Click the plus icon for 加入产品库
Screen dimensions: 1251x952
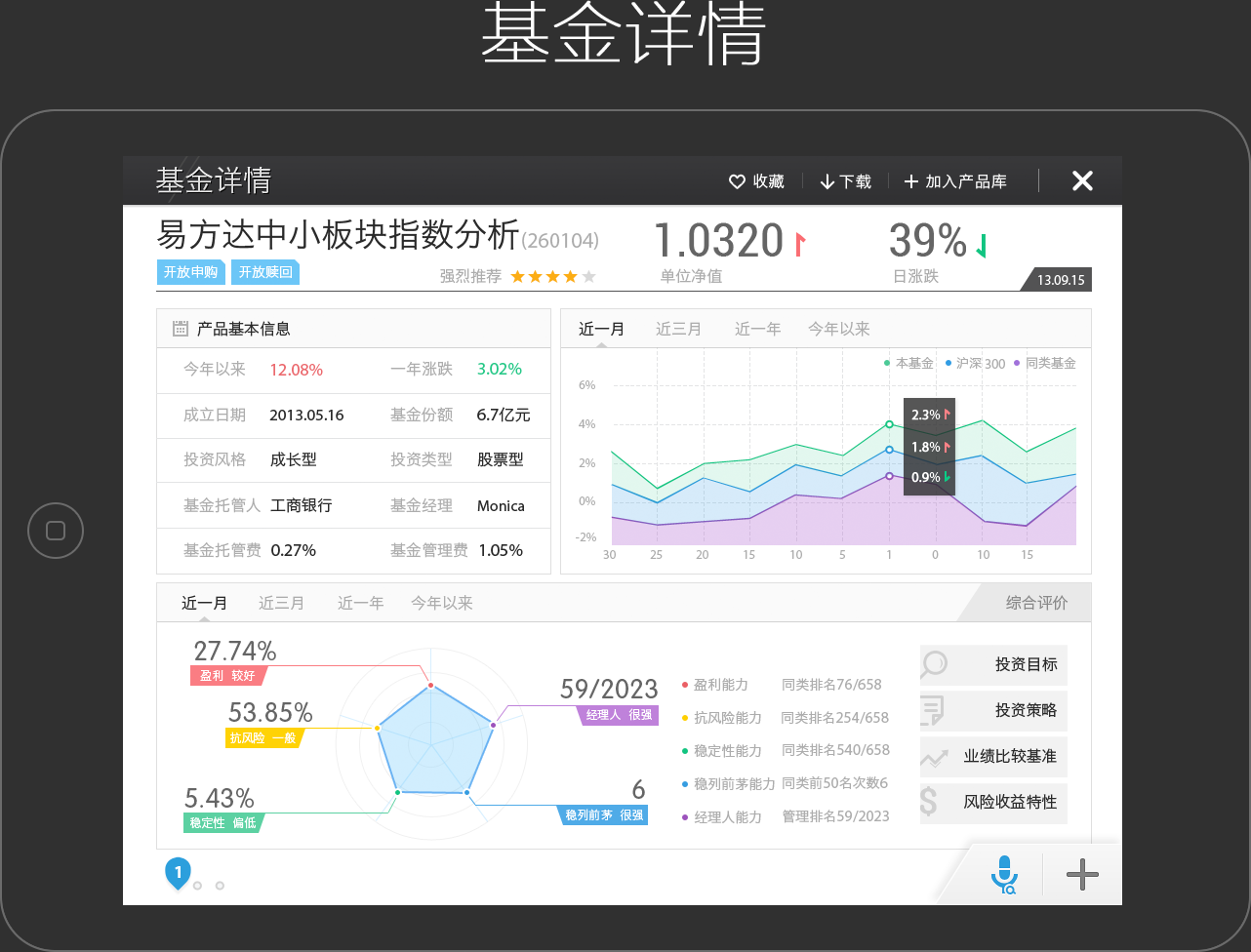(911, 181)
